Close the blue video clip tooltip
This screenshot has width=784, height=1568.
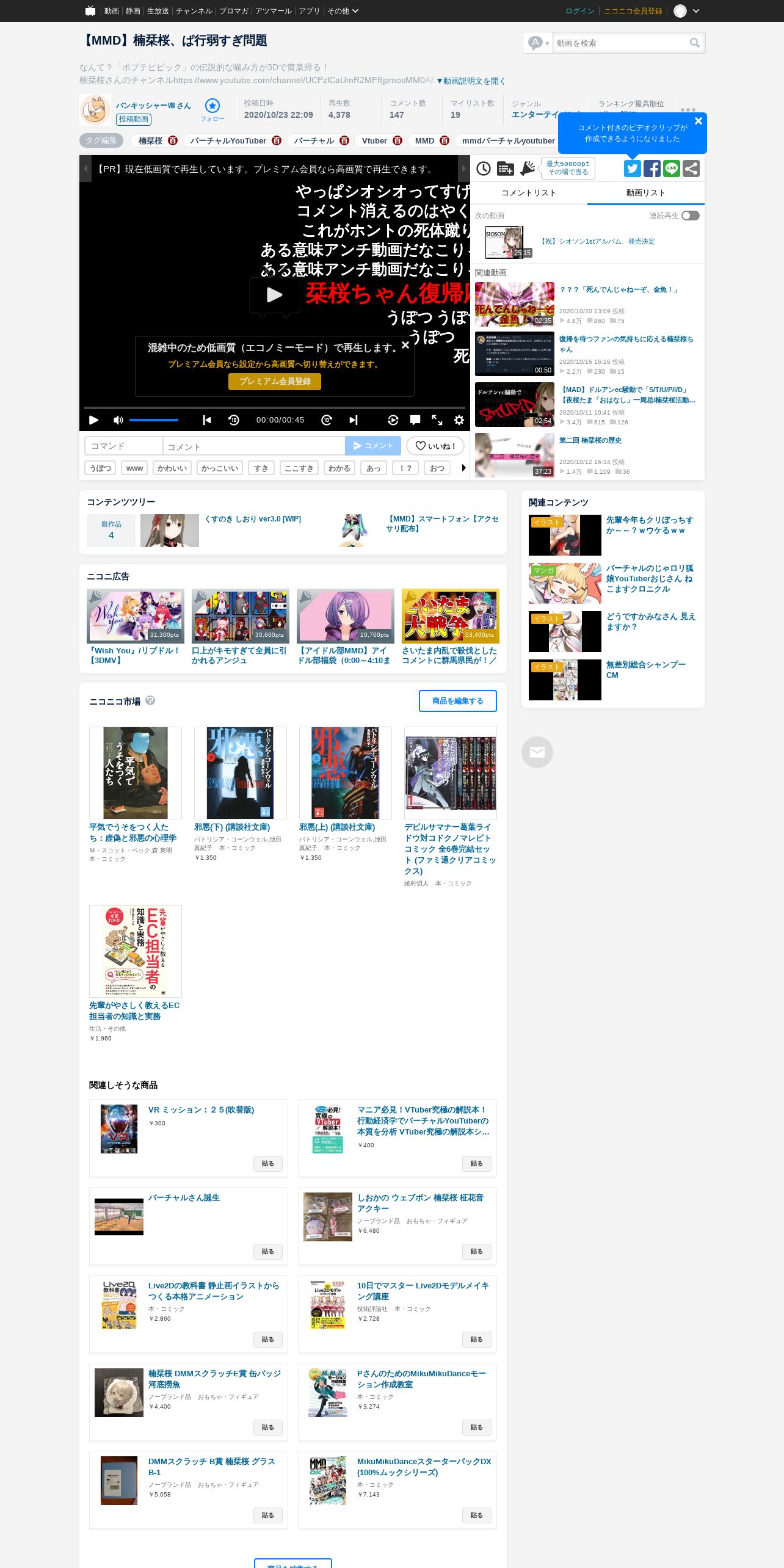click(699, 121)
